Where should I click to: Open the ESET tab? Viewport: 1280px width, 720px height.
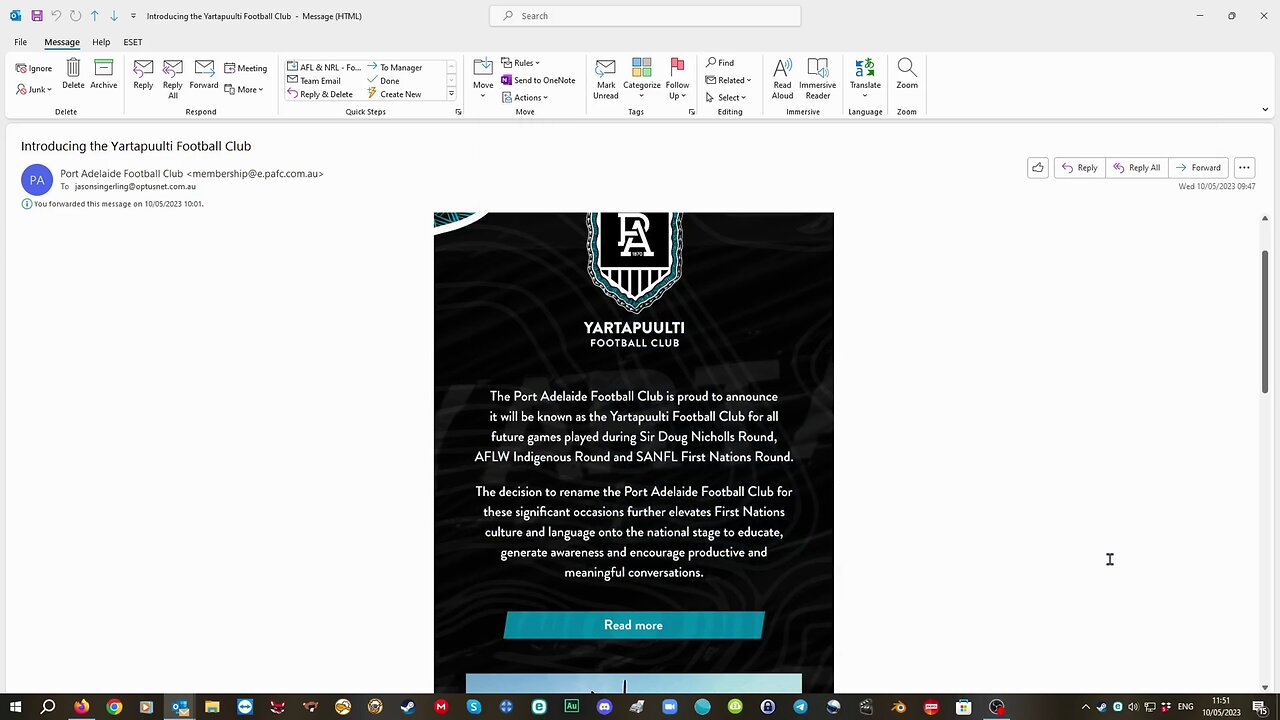point(133,42)
